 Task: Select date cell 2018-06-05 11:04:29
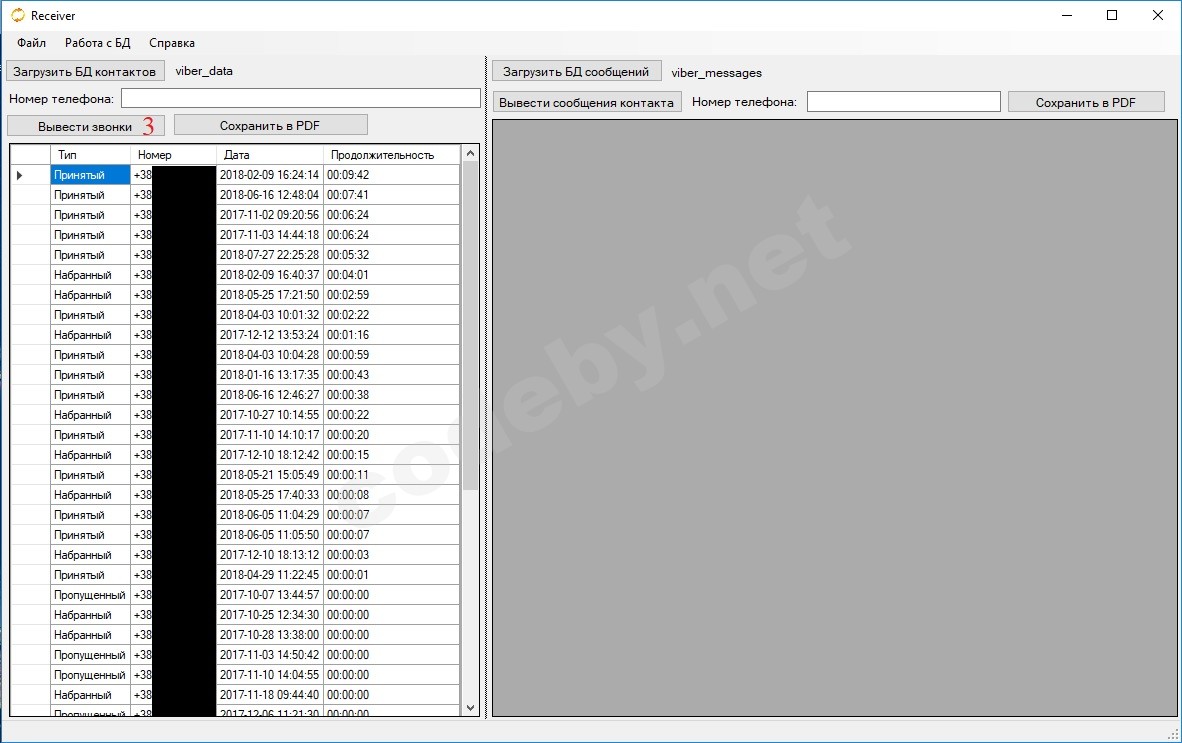(270, 515)
